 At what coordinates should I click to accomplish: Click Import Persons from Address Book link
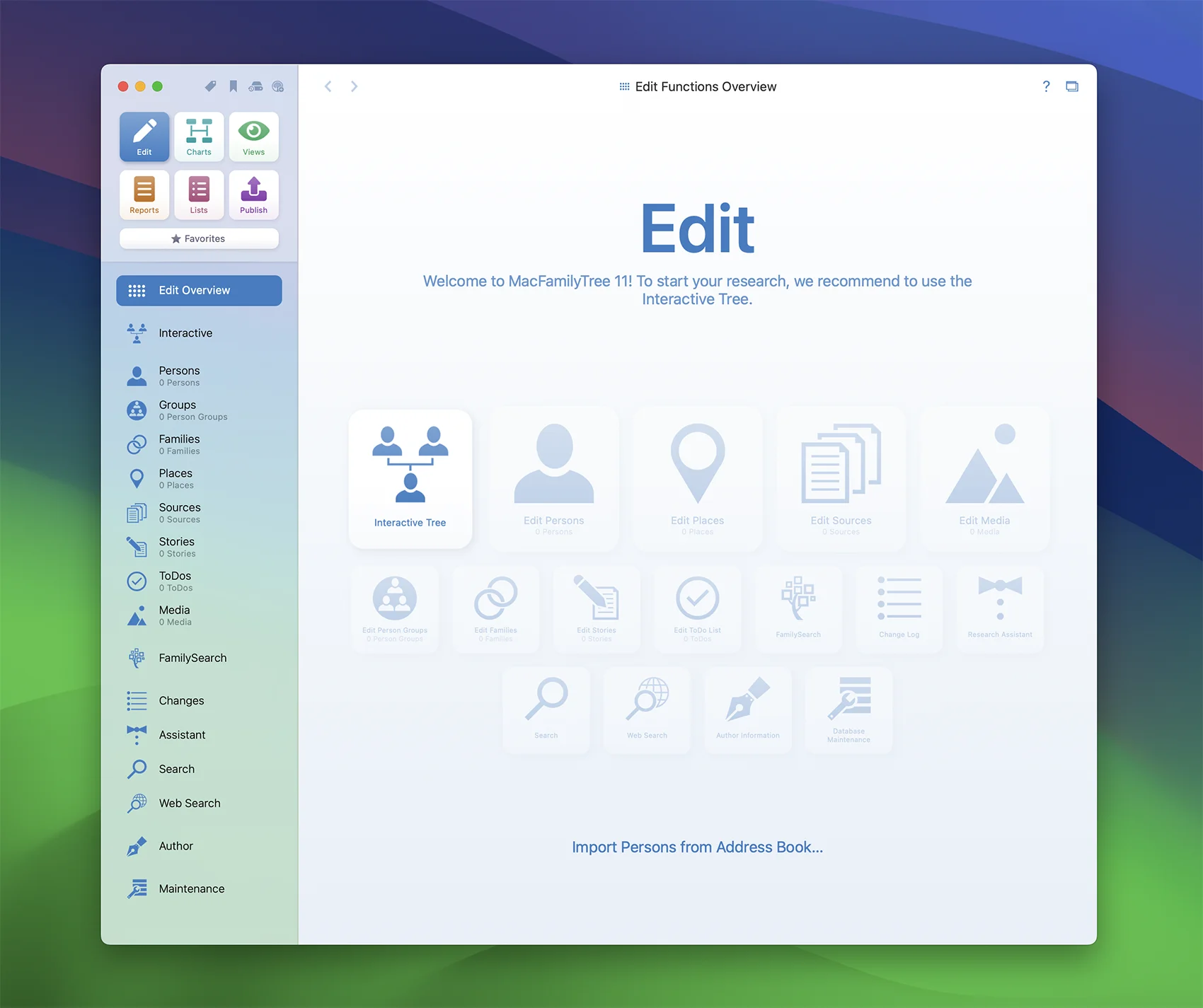tap(698, 847)
